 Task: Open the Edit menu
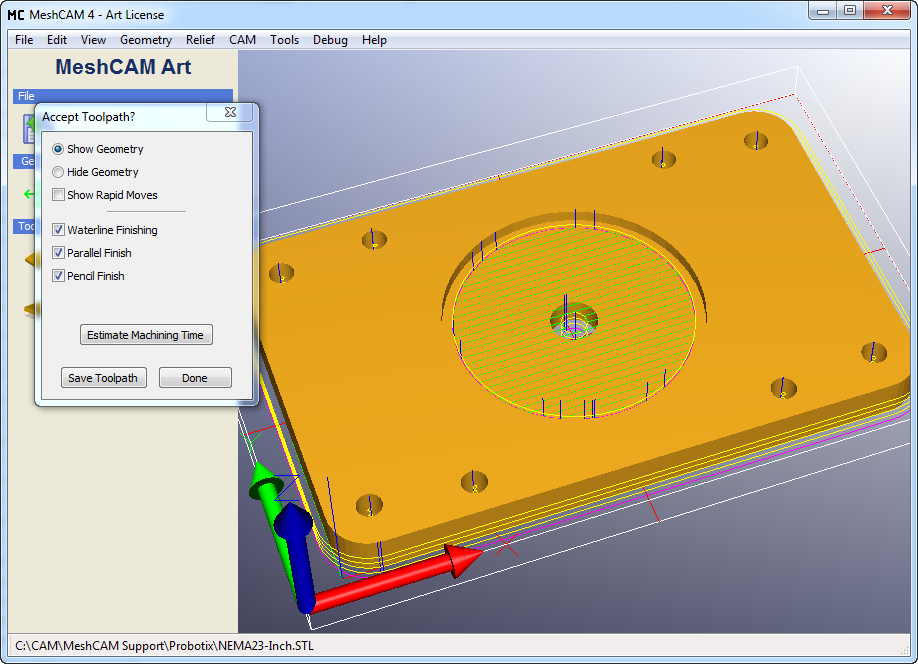pos(57,40)
